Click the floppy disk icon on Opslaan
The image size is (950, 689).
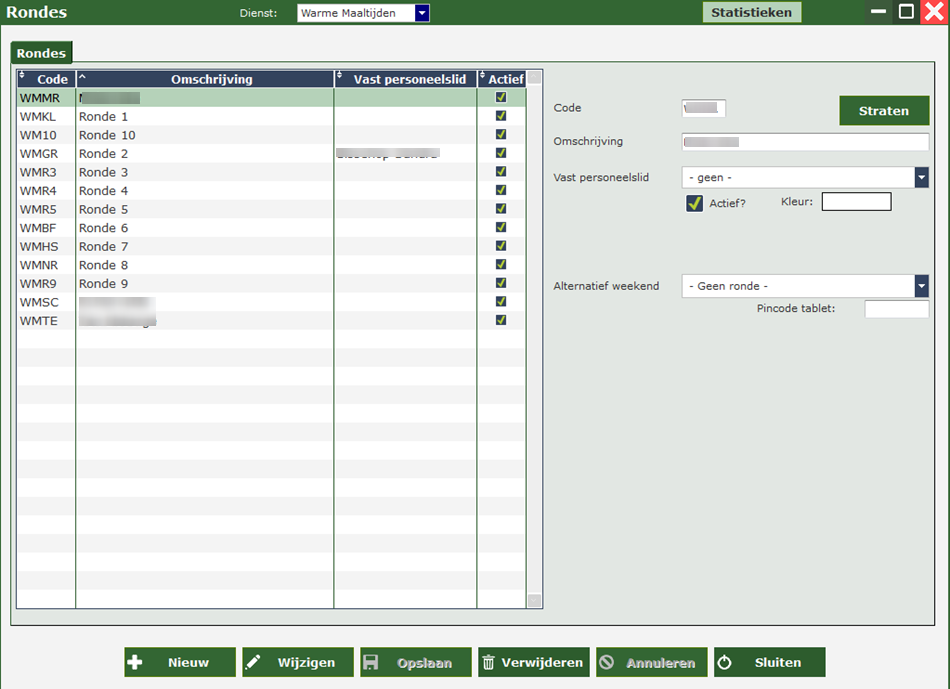[x=371, y=663]
